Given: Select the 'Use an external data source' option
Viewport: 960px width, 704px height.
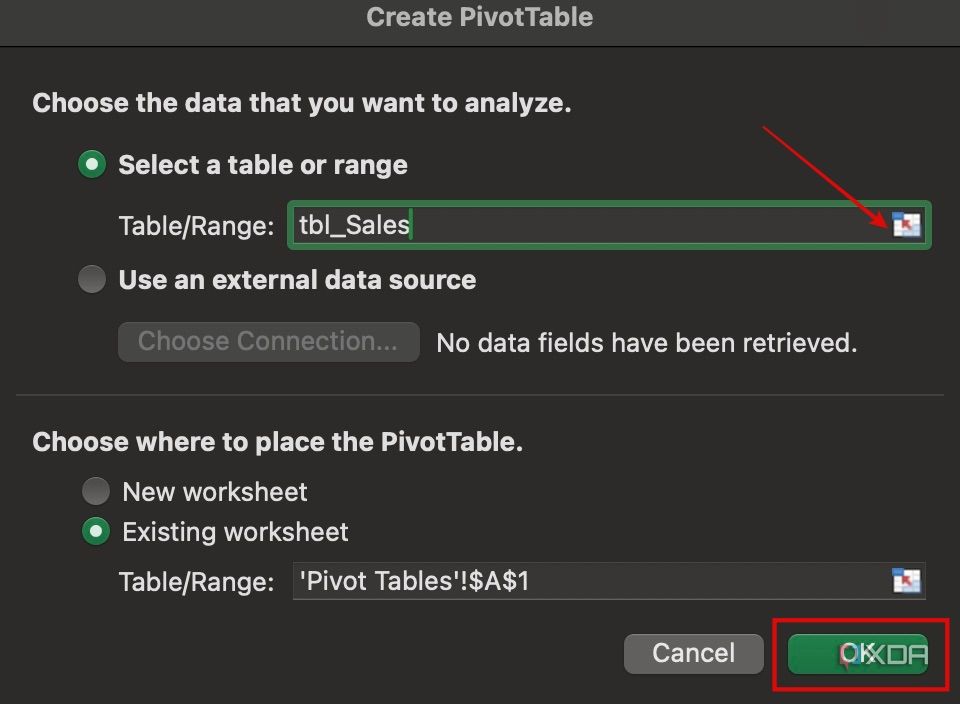Looking at the screenshot, I should click(92, 279).
